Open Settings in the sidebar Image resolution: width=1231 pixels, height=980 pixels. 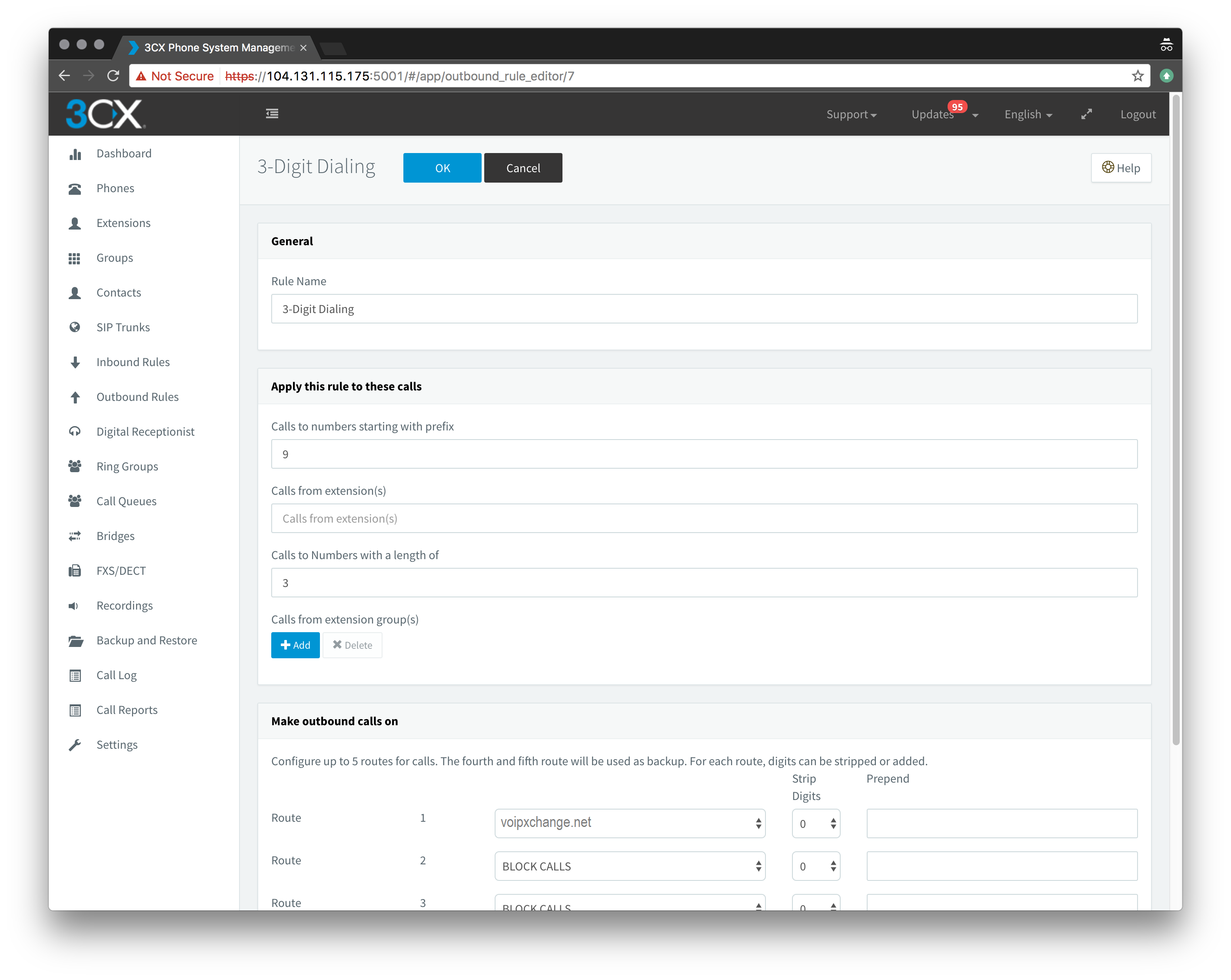pyautogui.click(x=117, y=745)
